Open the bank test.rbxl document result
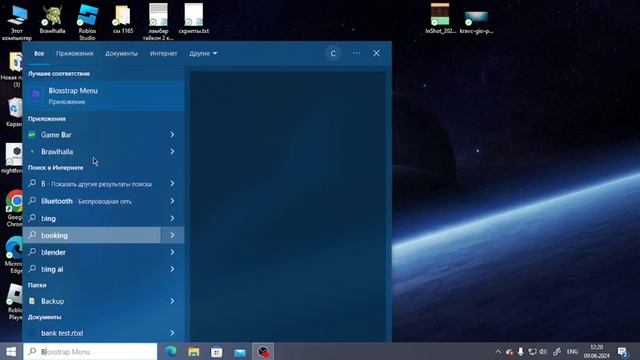This screenshot has width=640, height=360. (92, 333)
